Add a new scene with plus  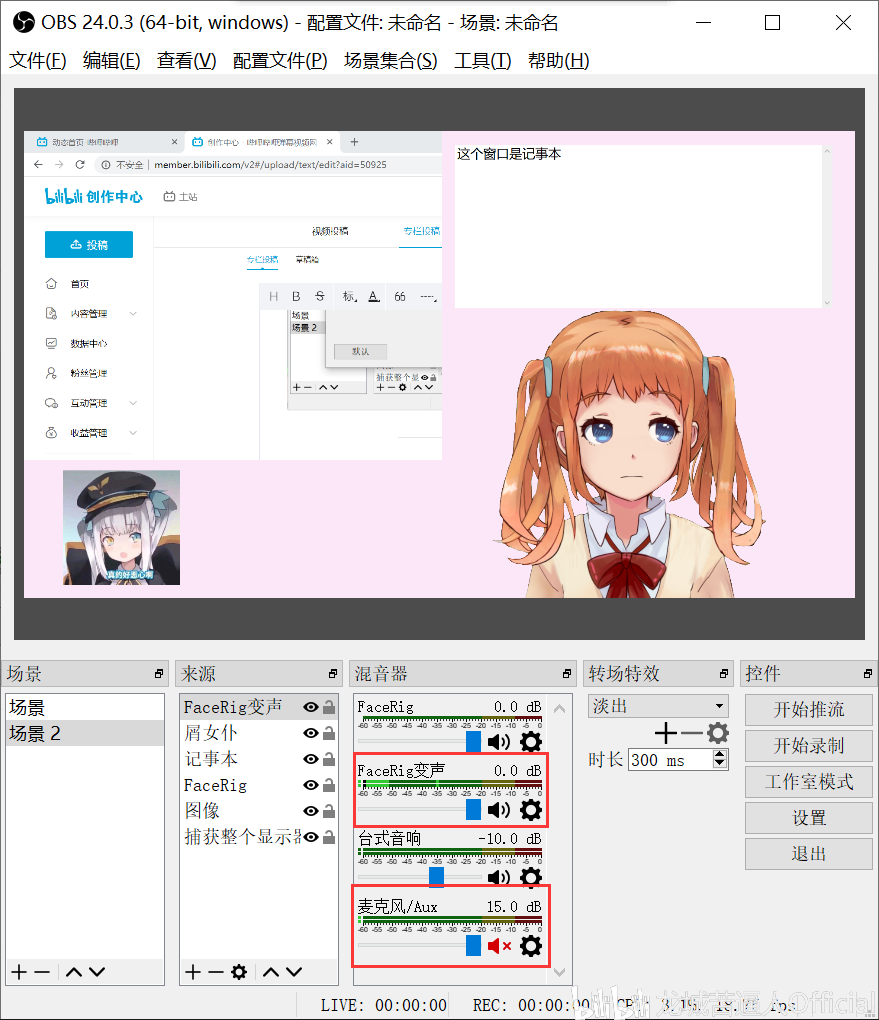click(19, 972)
